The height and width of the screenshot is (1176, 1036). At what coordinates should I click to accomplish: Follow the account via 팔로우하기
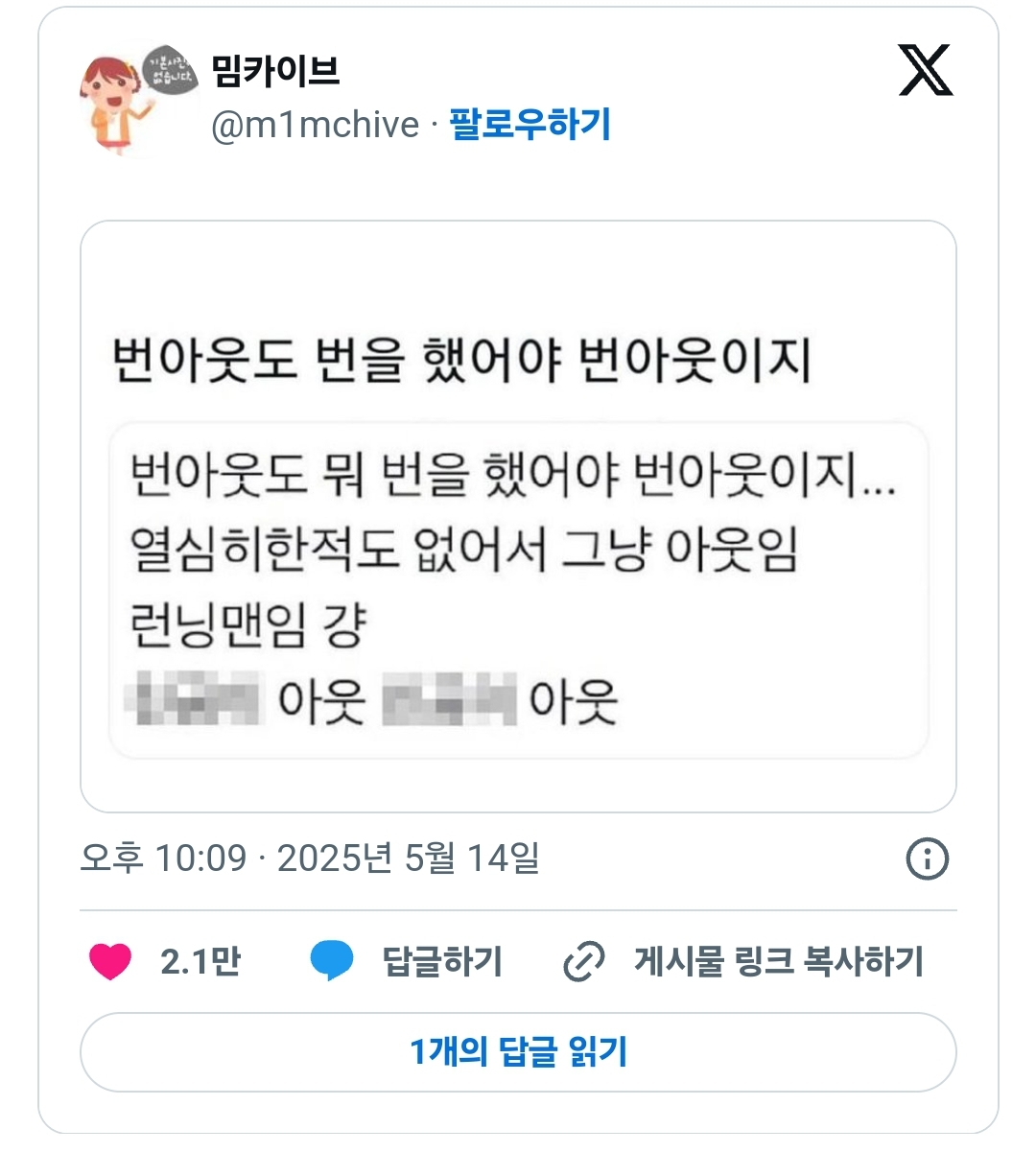[x=530, y=125]
